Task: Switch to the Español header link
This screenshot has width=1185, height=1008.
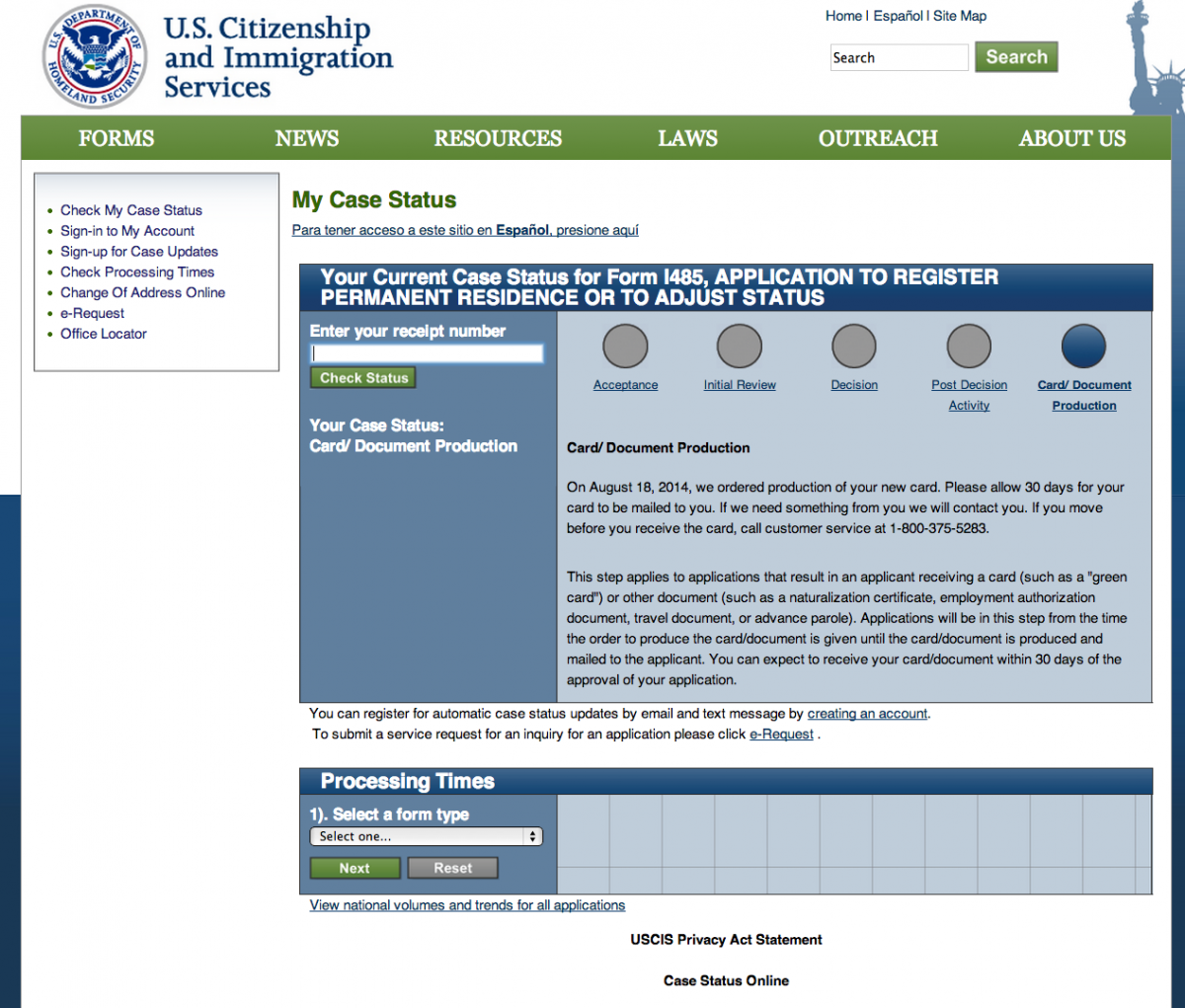Action: click(899, 16)
